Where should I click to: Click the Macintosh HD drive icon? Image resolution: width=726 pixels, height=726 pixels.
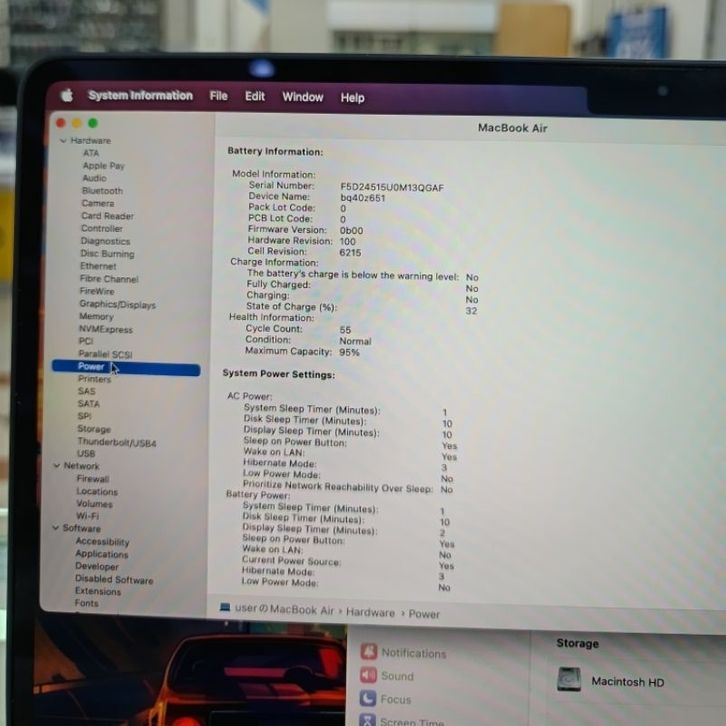[569, 680]
